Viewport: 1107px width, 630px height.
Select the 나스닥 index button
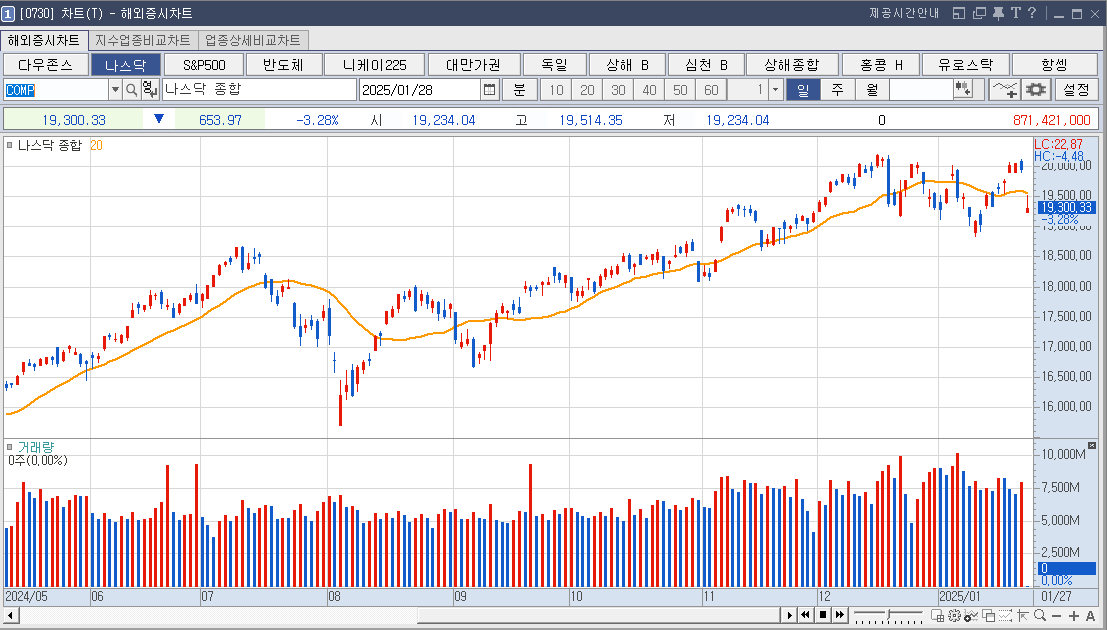[126, 65]
